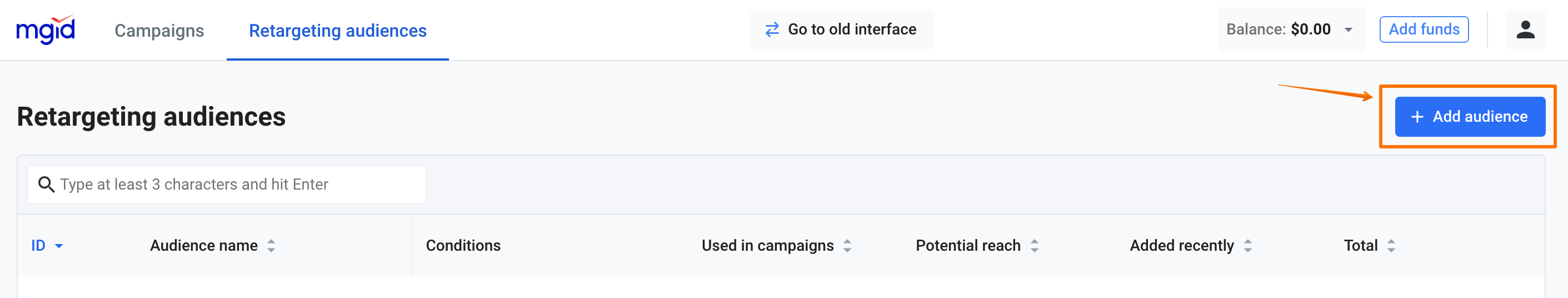Viewport: 1568px width, 298px height.
Task: Sort by Audience name arrows
Action: [x=272, y=246]
